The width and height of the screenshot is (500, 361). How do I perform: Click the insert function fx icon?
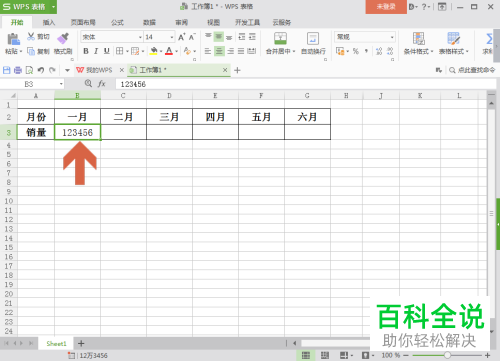(102, 84)
